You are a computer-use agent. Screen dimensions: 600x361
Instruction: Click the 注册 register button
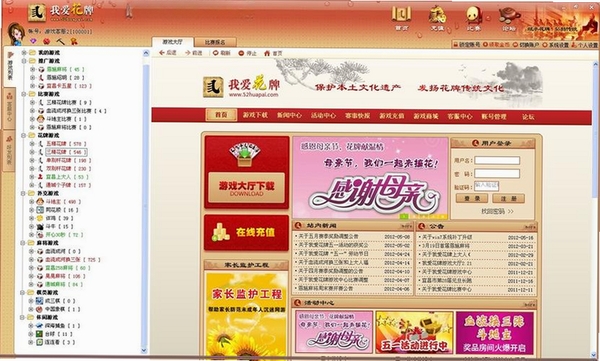(508, 198)
